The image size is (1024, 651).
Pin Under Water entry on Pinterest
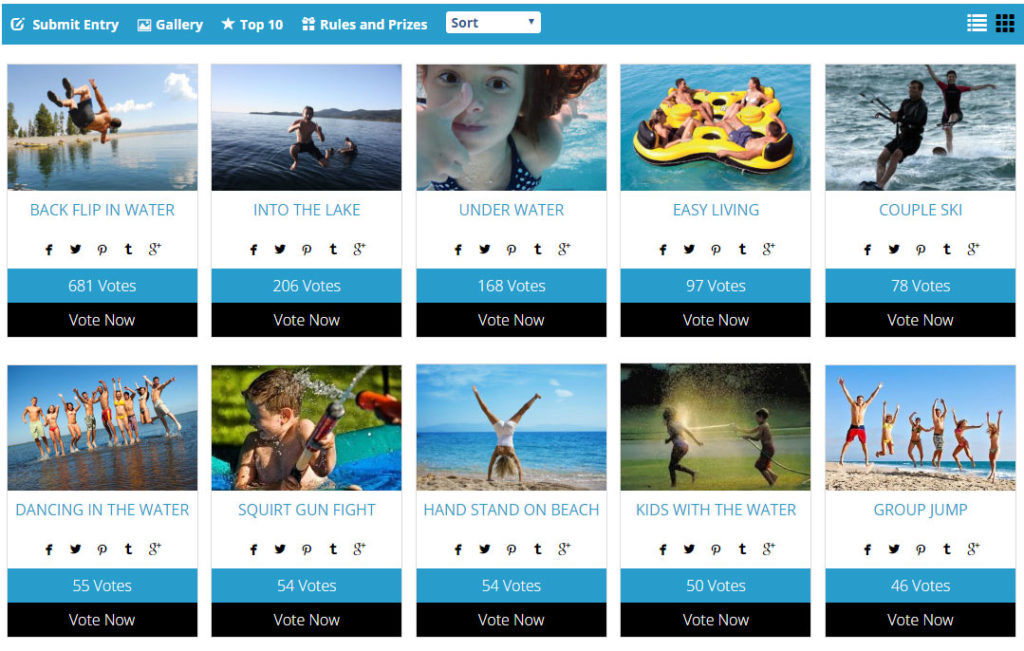tap(511, 249)
